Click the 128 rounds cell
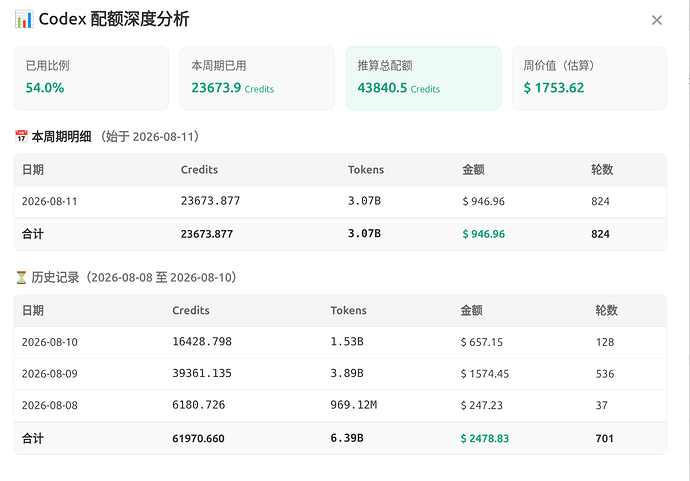690x481 pixels. tap(605, 342)
